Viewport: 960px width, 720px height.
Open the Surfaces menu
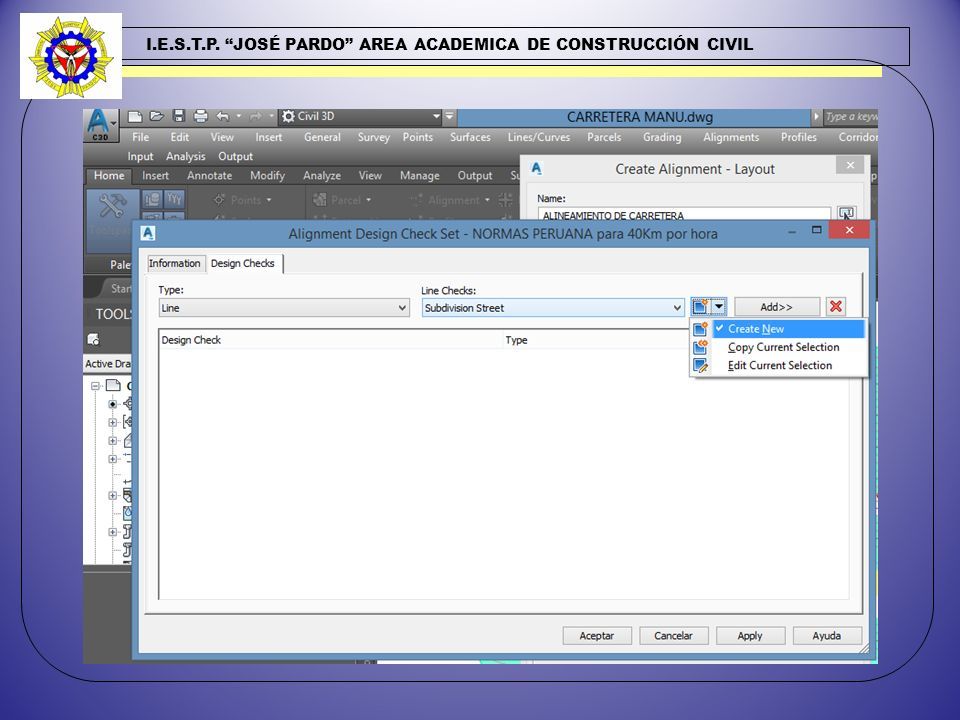click(x=470, y=137)
